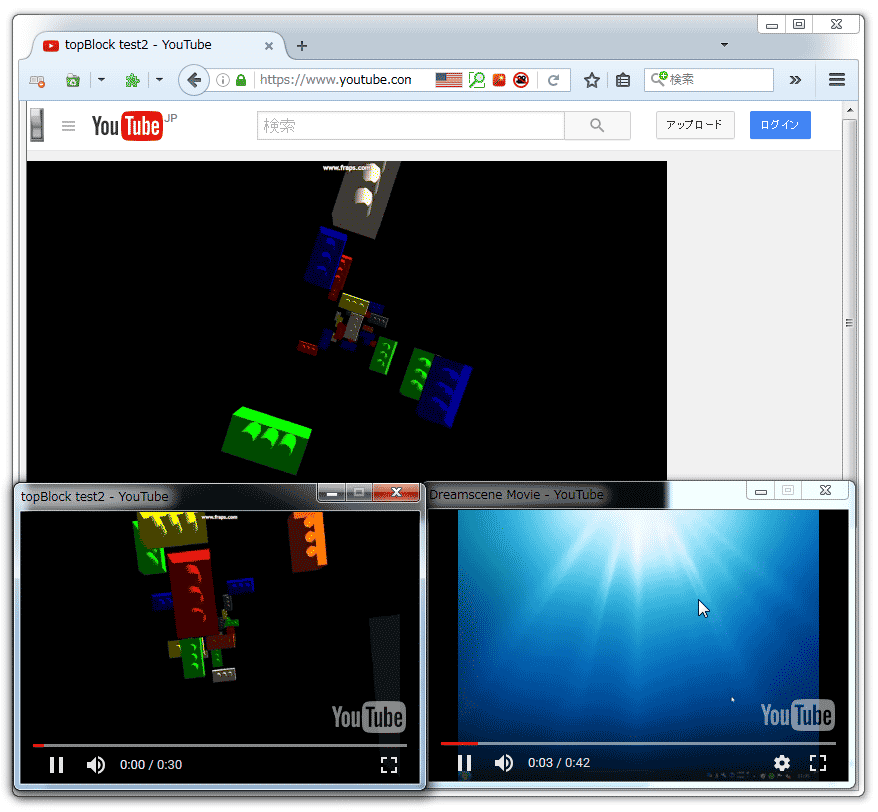
Task: Minimize the main browser window
Action: click(772, 25)
